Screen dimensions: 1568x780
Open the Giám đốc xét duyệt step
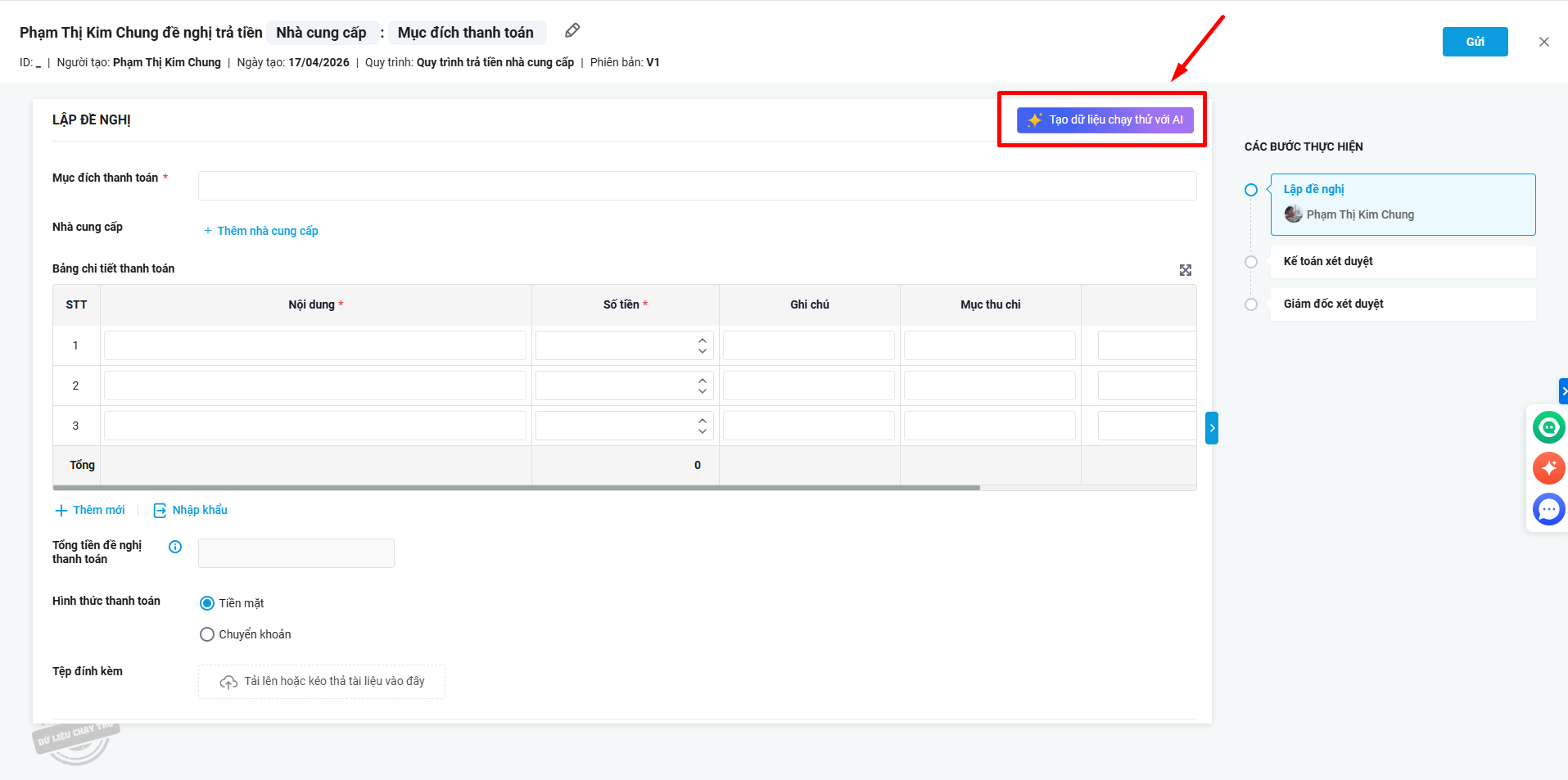coord(1333,304)
